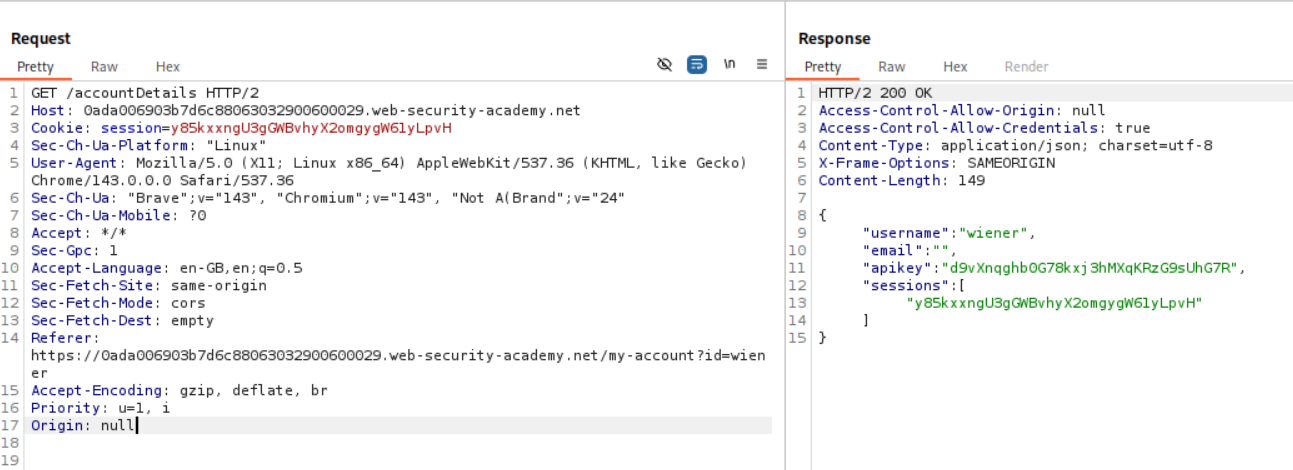Switch to the Response Render tab

pos(1026,67)
